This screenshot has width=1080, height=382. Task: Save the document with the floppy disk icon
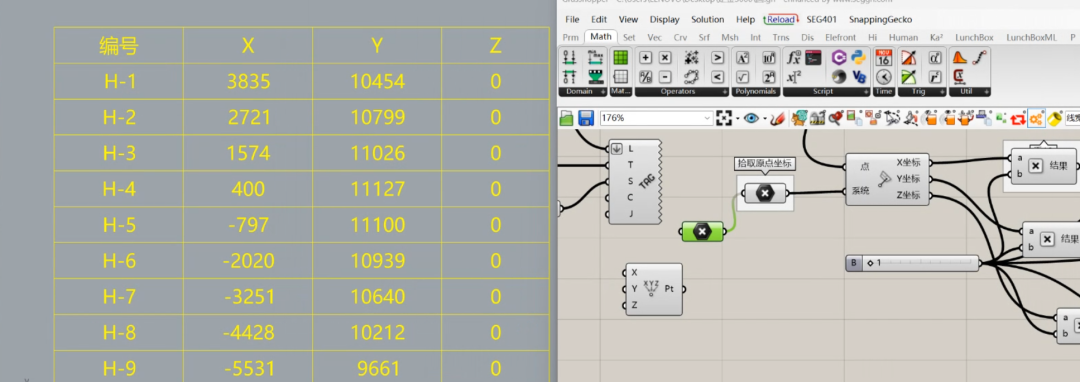[x=586, y=118]
